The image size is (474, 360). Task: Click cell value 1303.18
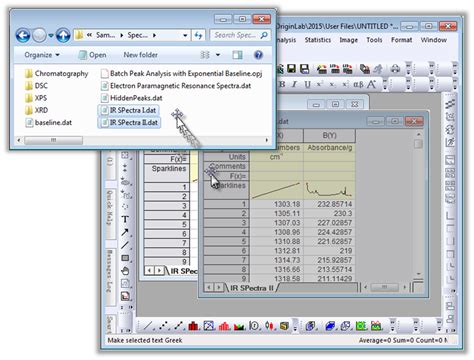coord(275,204)
